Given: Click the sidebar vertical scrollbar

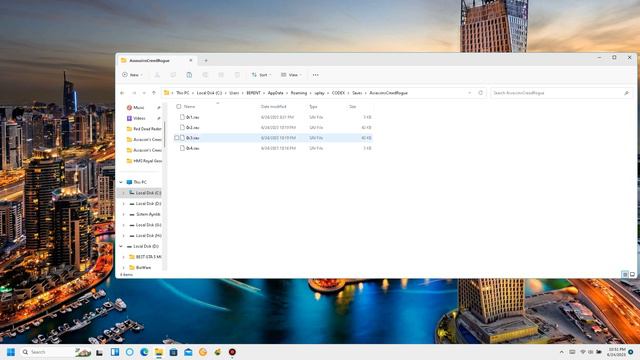Looking at the screenshot, I should (x=164, y=135).
